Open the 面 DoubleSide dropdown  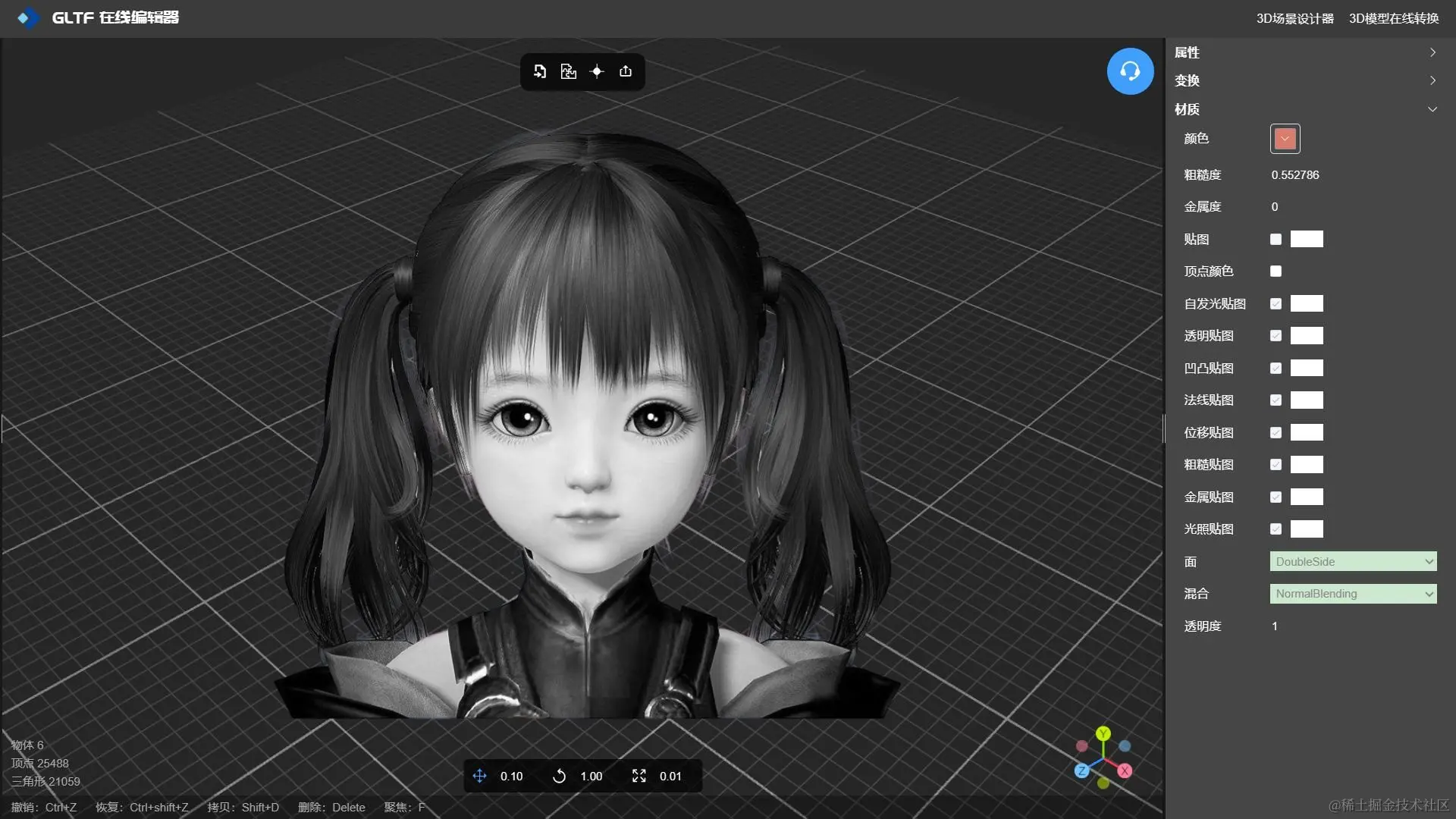[x=1353, y=562]
